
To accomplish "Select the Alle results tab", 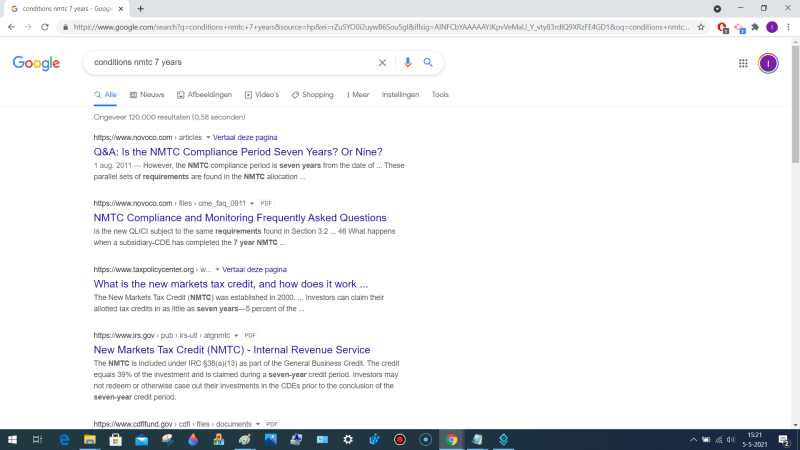I will (x=105, y=95).
